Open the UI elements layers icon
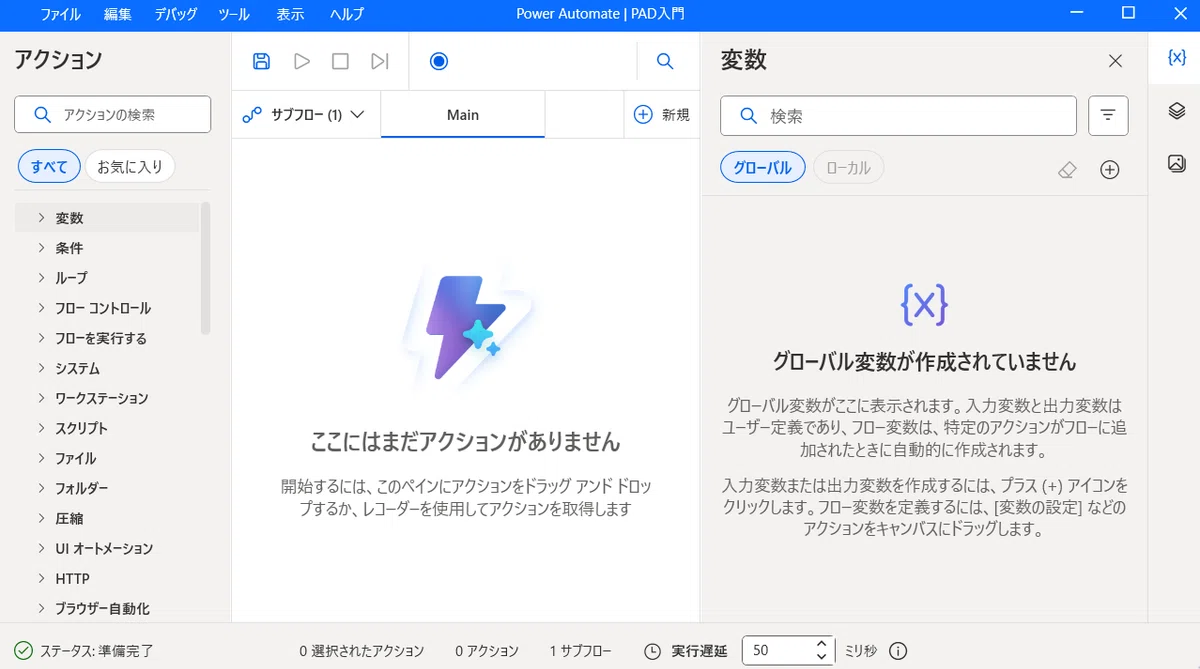The image size is (1200, 669). [1177, 110]
